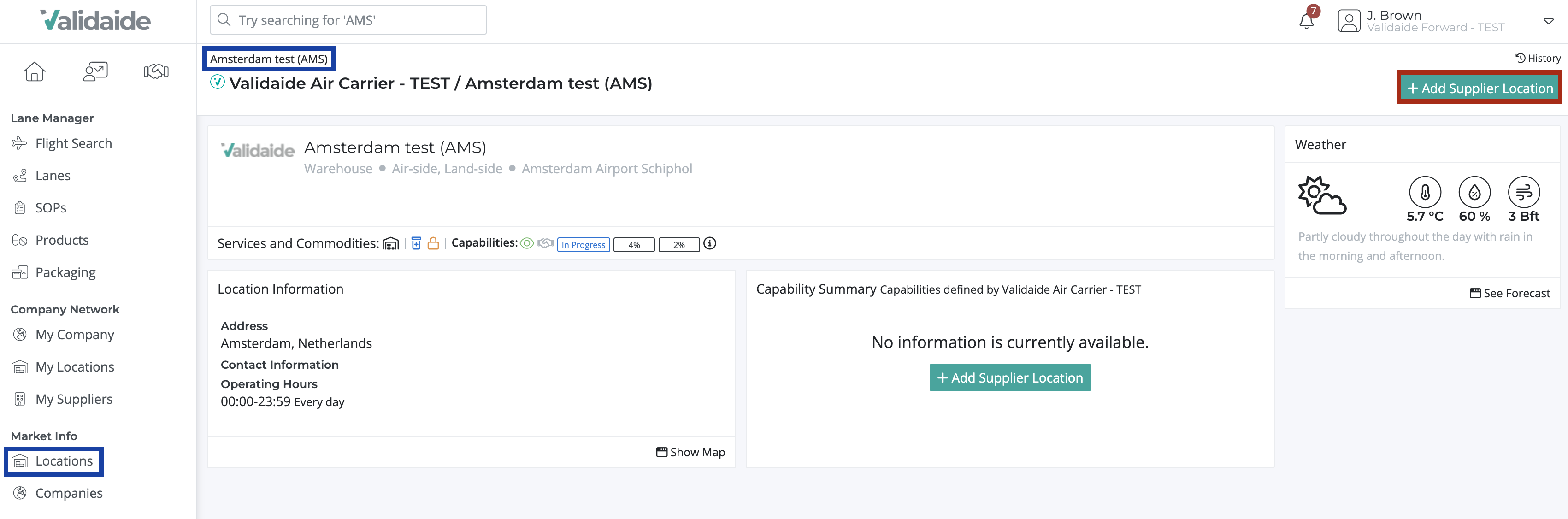
Task: Open My Suppliers in the sidebar
Action: pos(74,399)
